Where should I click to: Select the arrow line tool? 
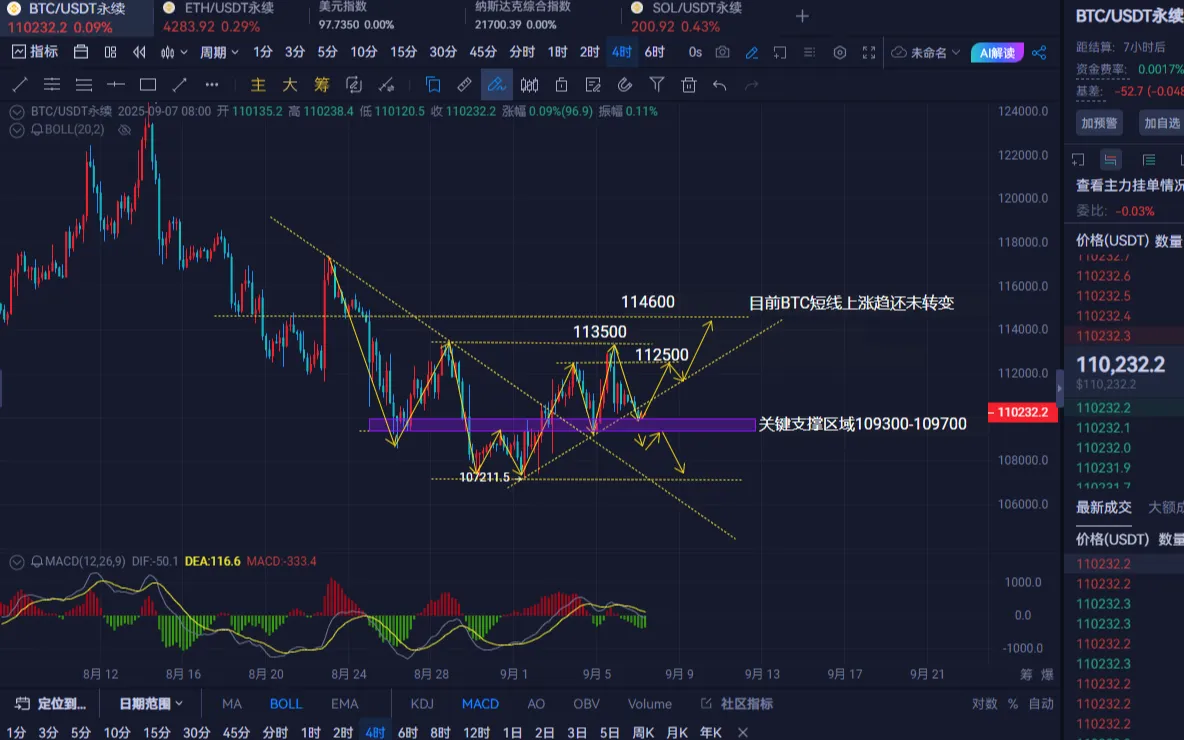180,85
